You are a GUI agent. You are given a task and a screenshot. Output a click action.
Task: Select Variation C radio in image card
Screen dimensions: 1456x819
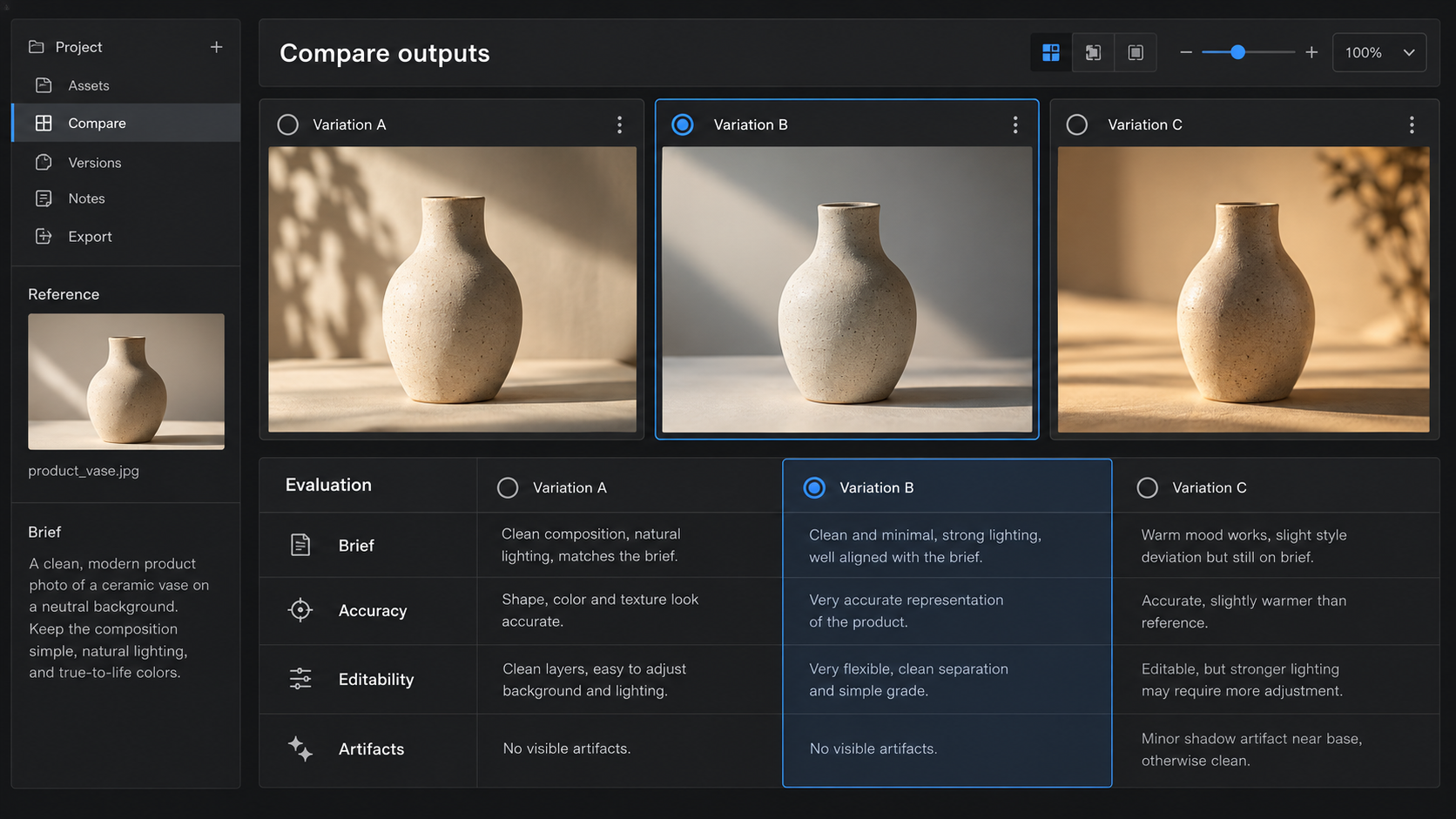(x=1077, y=124)
